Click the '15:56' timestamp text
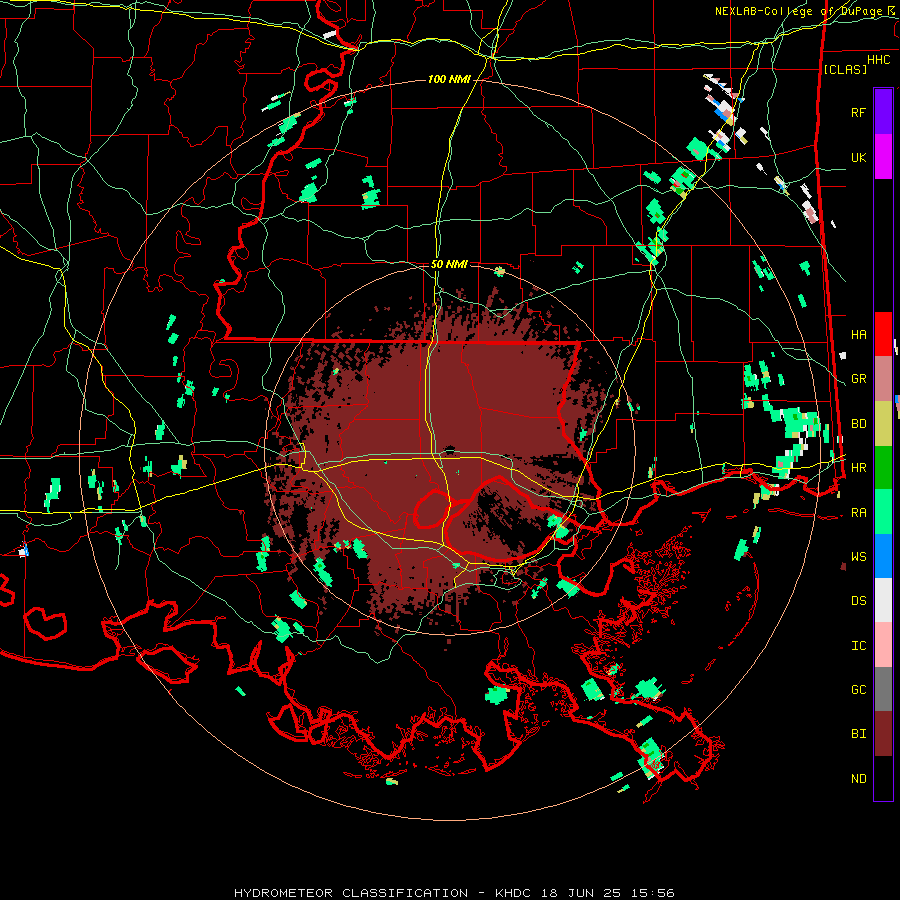Image resolution: width=900 pixels, height=900 pixels. pos(655,893)
